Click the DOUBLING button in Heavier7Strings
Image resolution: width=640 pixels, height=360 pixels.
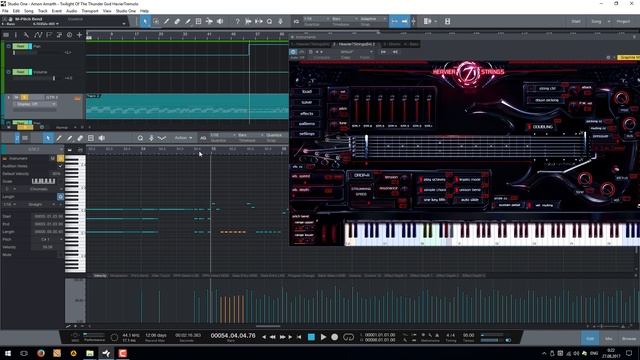coord(542,127)
